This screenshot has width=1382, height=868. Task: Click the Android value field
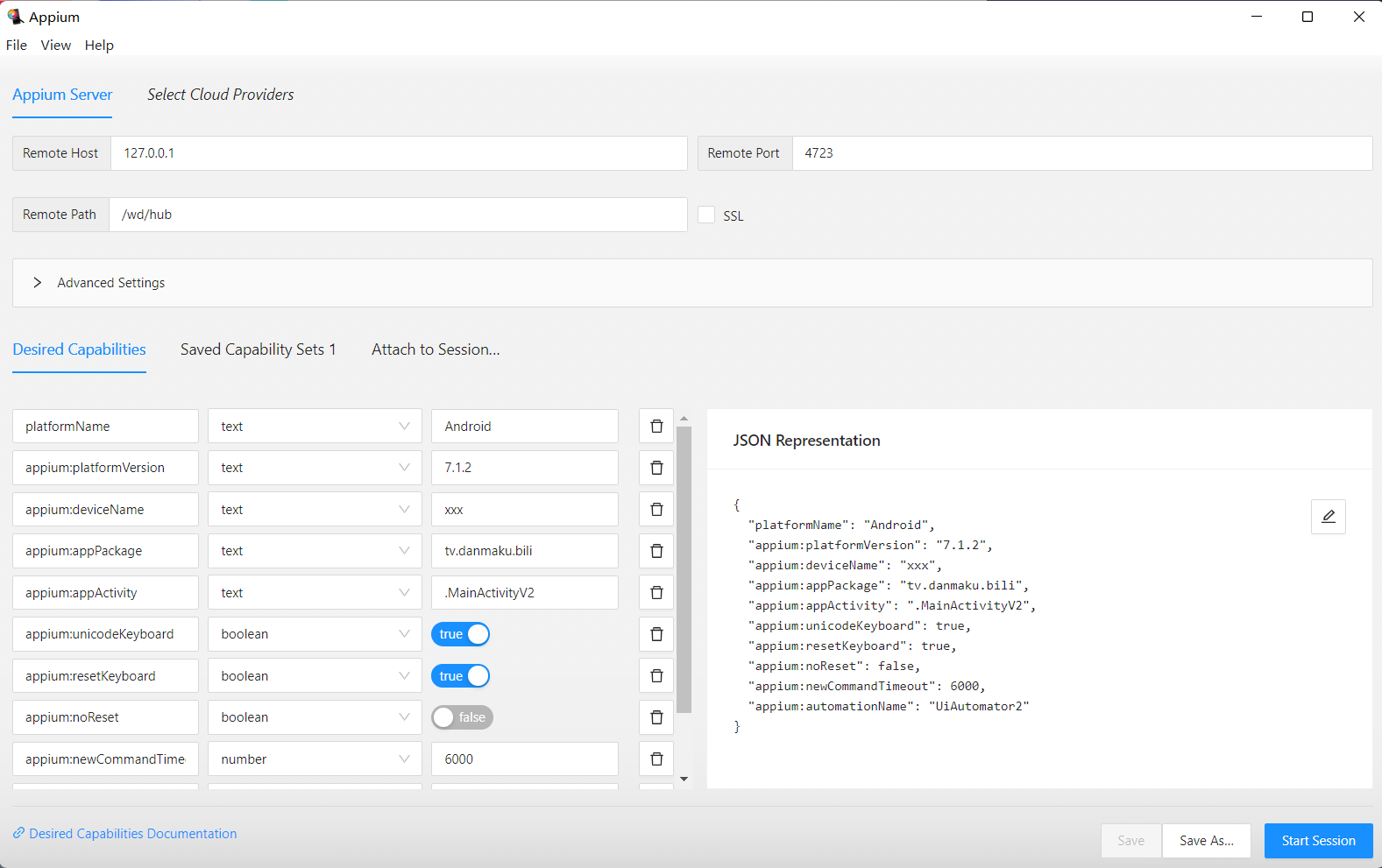coord(525,427)
